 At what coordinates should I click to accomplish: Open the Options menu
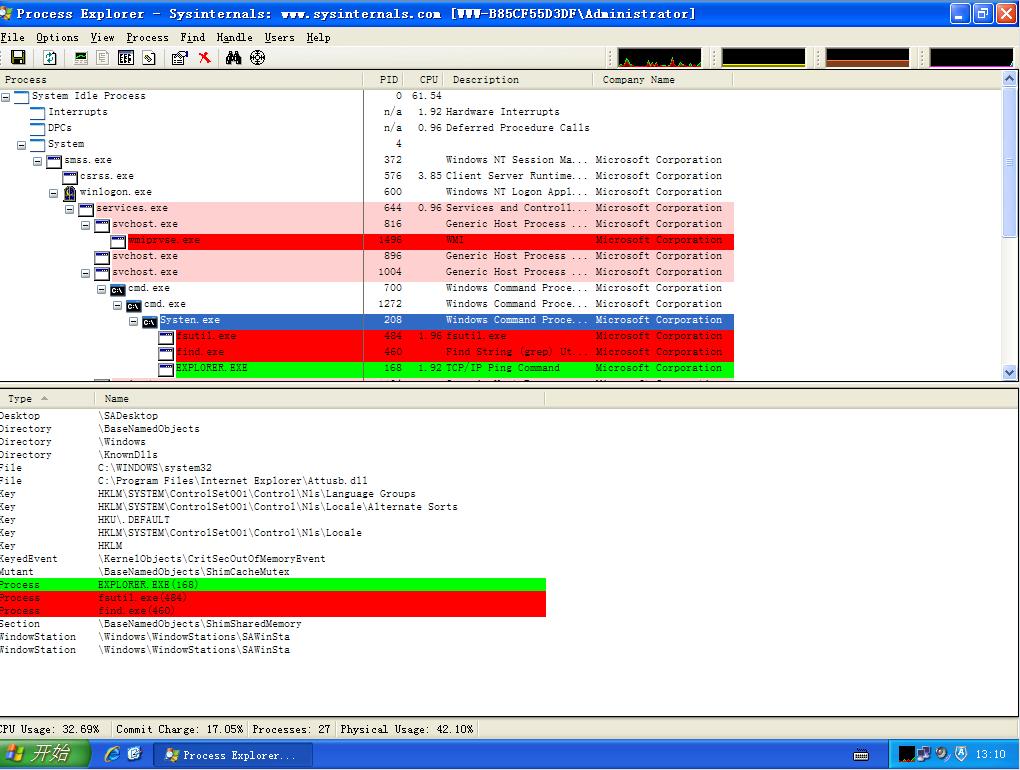click(57, 38)
